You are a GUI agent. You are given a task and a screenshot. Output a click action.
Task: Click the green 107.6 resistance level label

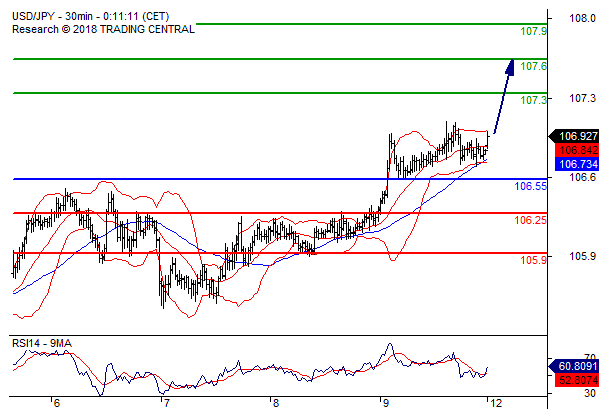point(533,66)
